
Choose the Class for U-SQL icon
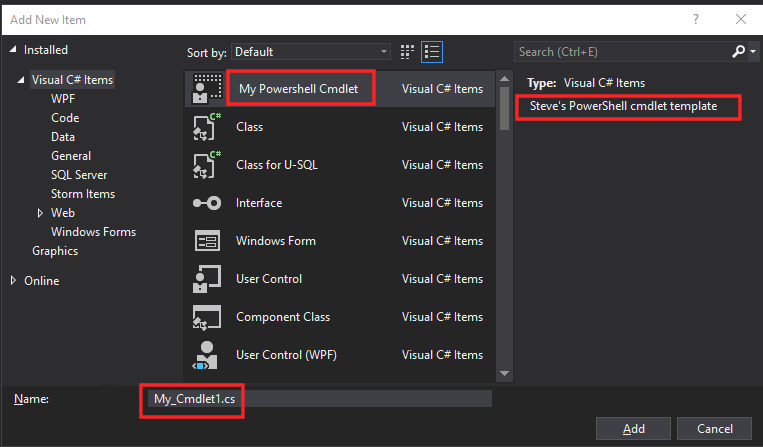click(x=206, y=165)
